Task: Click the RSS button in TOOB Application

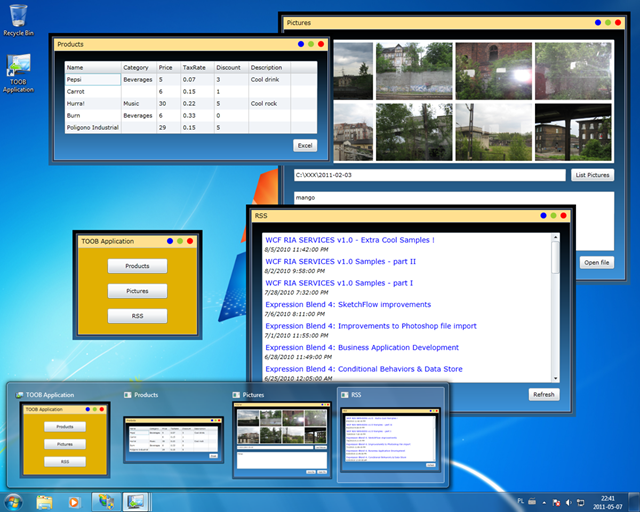Action: (137, 316)
